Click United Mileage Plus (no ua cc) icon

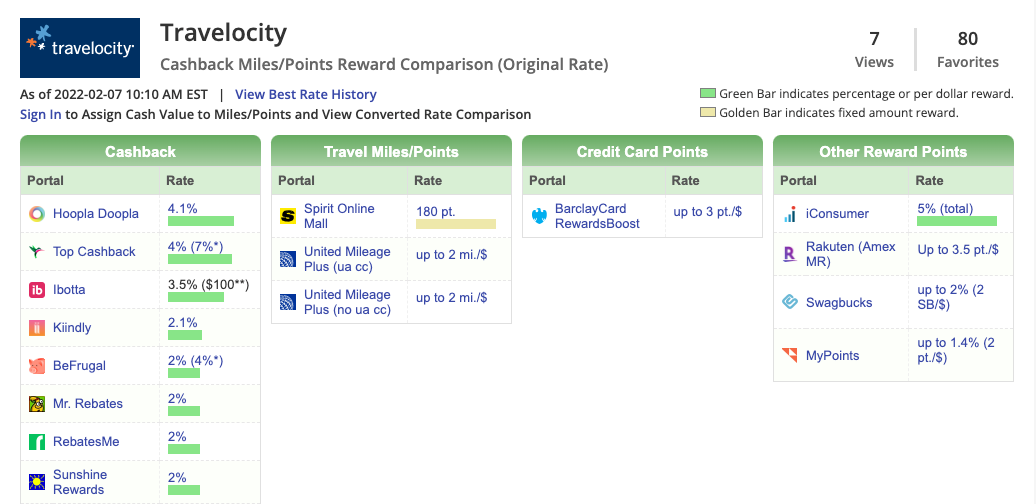[288, 302]
